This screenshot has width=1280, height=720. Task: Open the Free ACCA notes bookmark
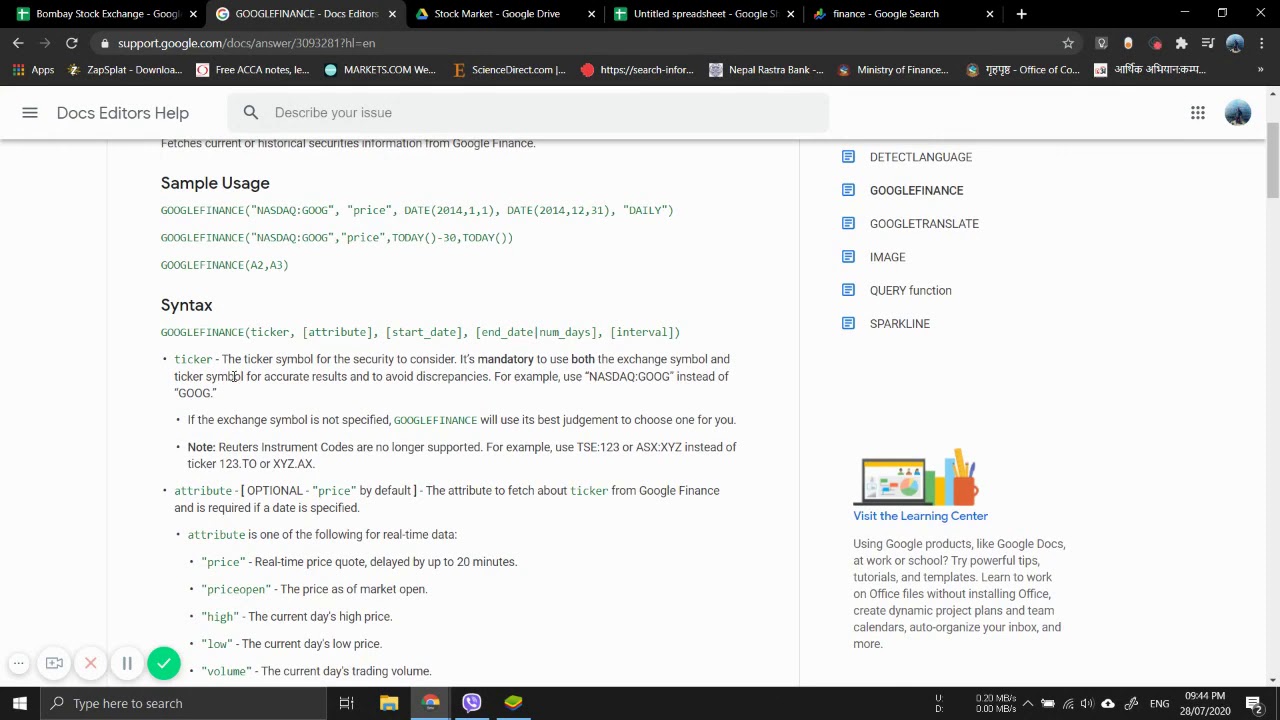pos(253,70)
